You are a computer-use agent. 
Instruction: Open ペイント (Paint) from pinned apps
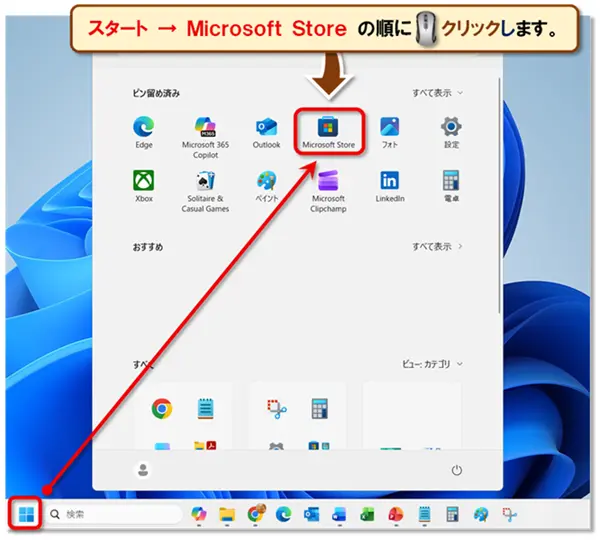pyautogui.click(x=266, y=186)
